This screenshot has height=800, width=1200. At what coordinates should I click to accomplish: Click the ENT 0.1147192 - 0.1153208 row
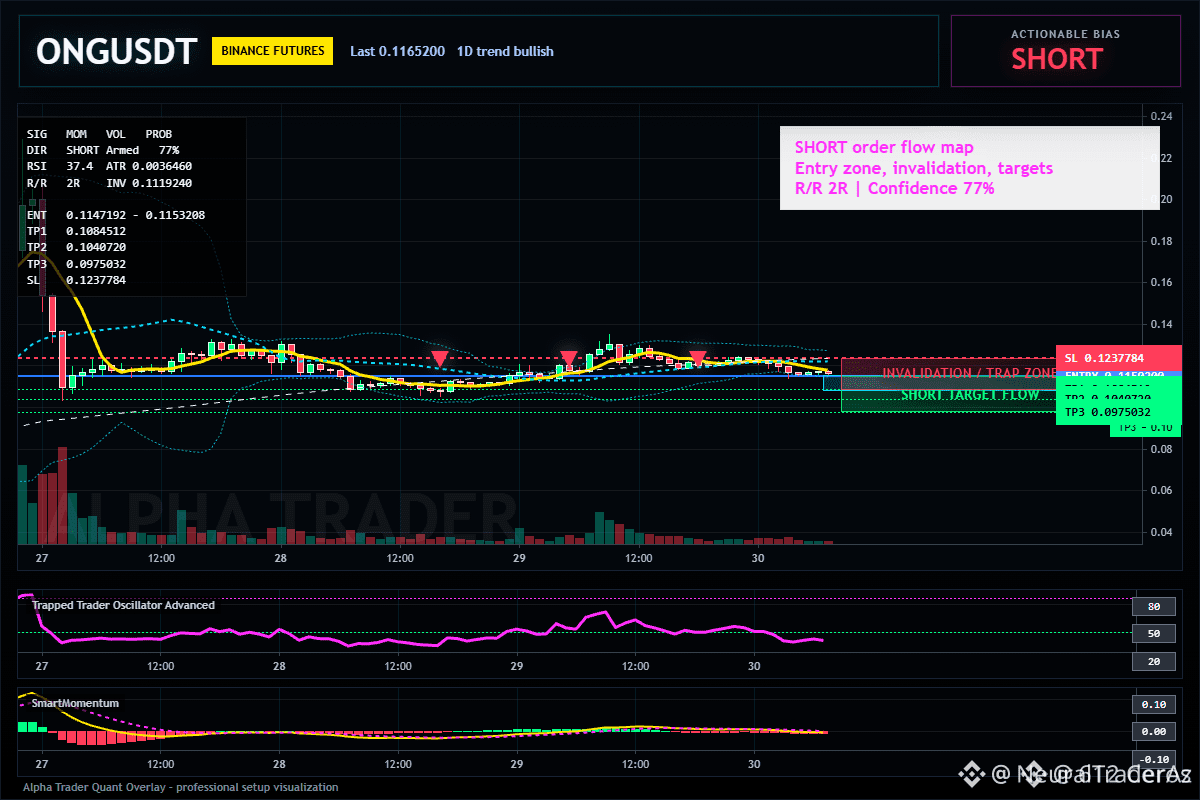click(116, 215)
